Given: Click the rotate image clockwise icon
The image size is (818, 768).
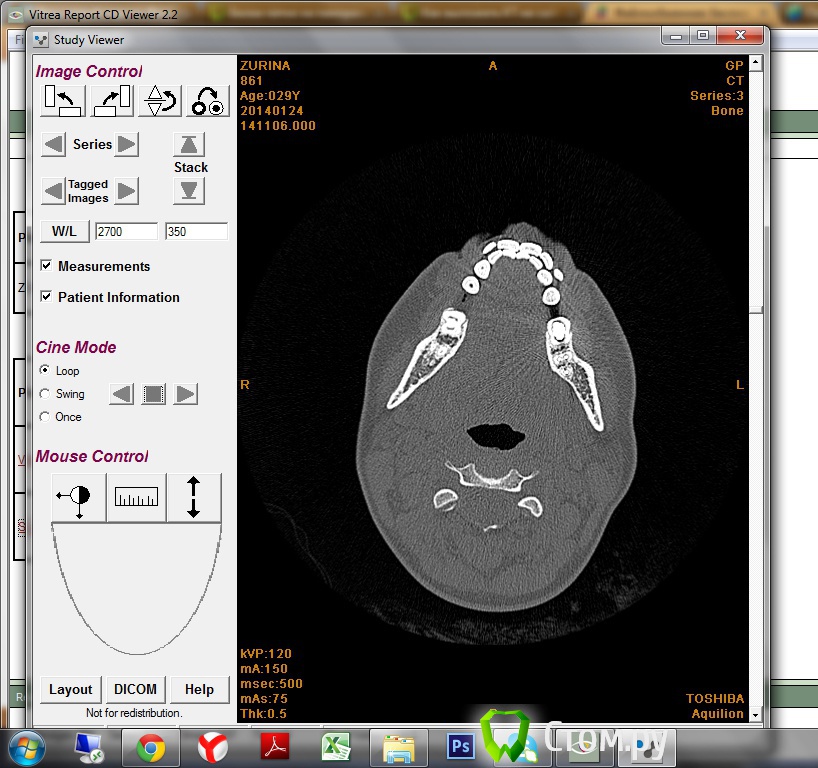Looking at the screenshot, I should tap(112, 100).
